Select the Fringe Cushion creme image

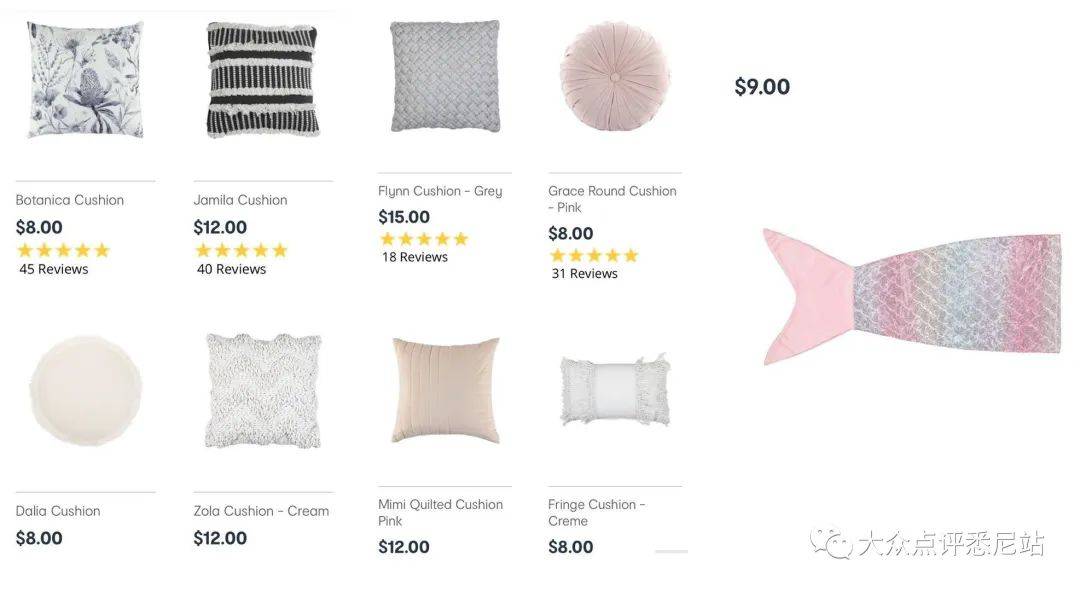(x=614, y=390)
